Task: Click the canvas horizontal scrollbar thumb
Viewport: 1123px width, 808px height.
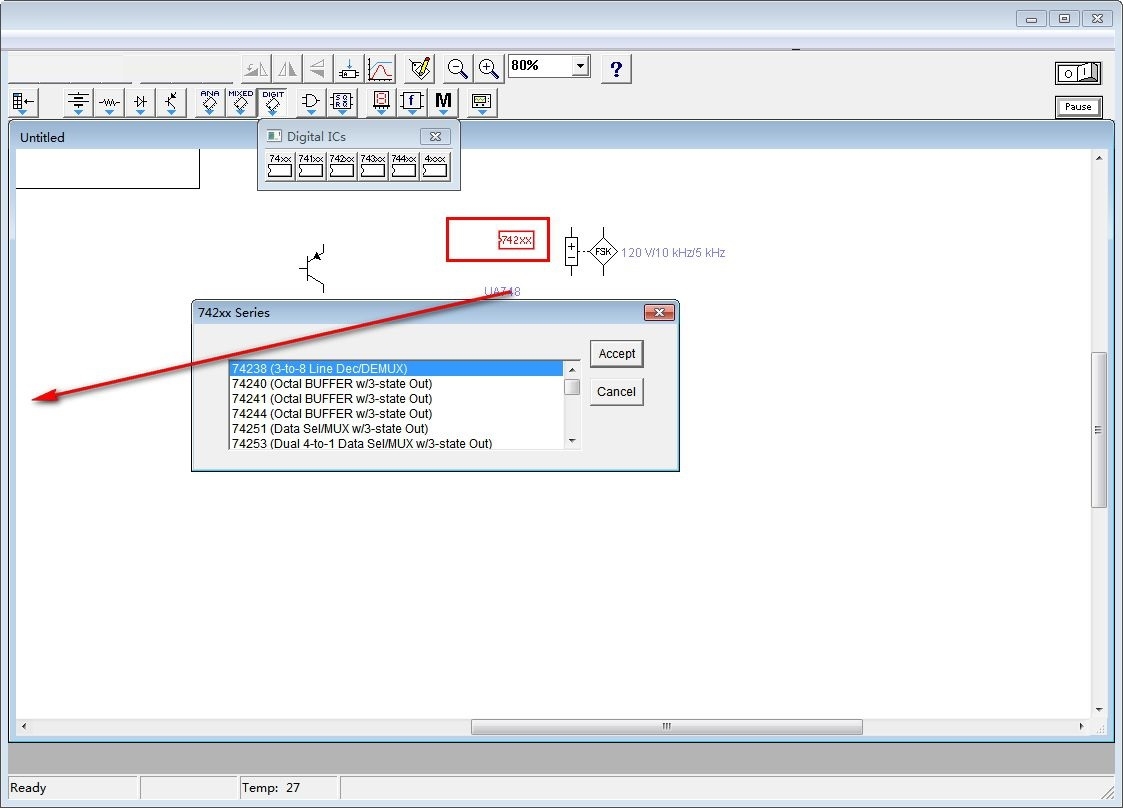Action: [x=667, y=726]
